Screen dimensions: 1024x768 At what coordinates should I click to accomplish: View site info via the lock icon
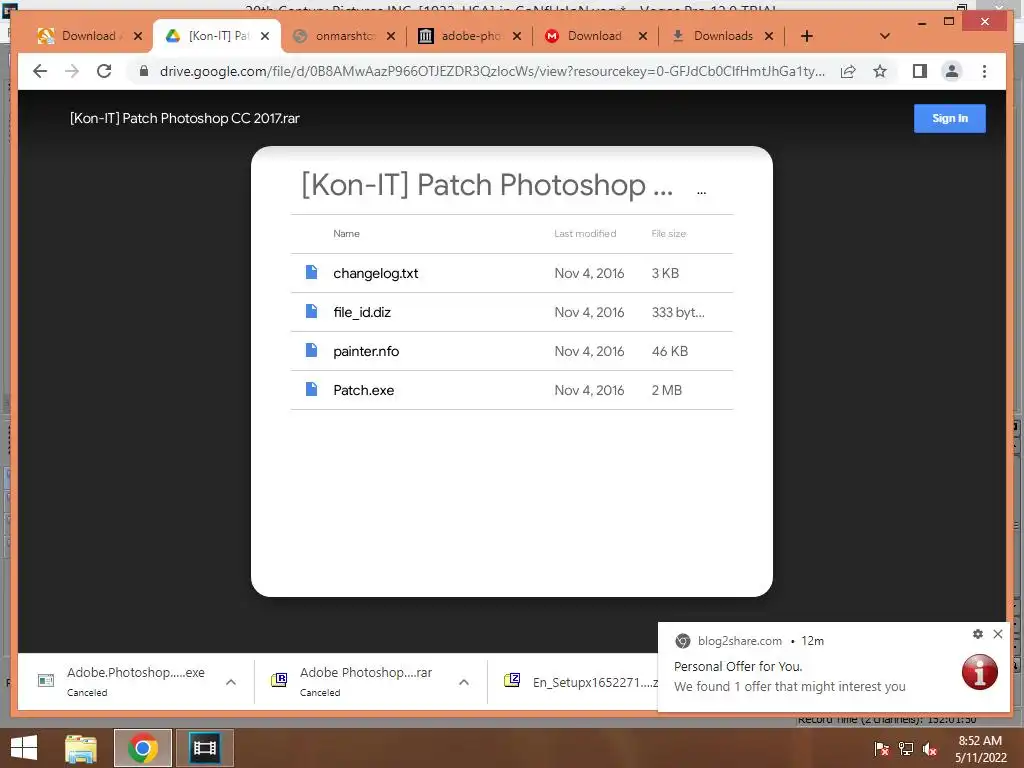coord(144,71)
